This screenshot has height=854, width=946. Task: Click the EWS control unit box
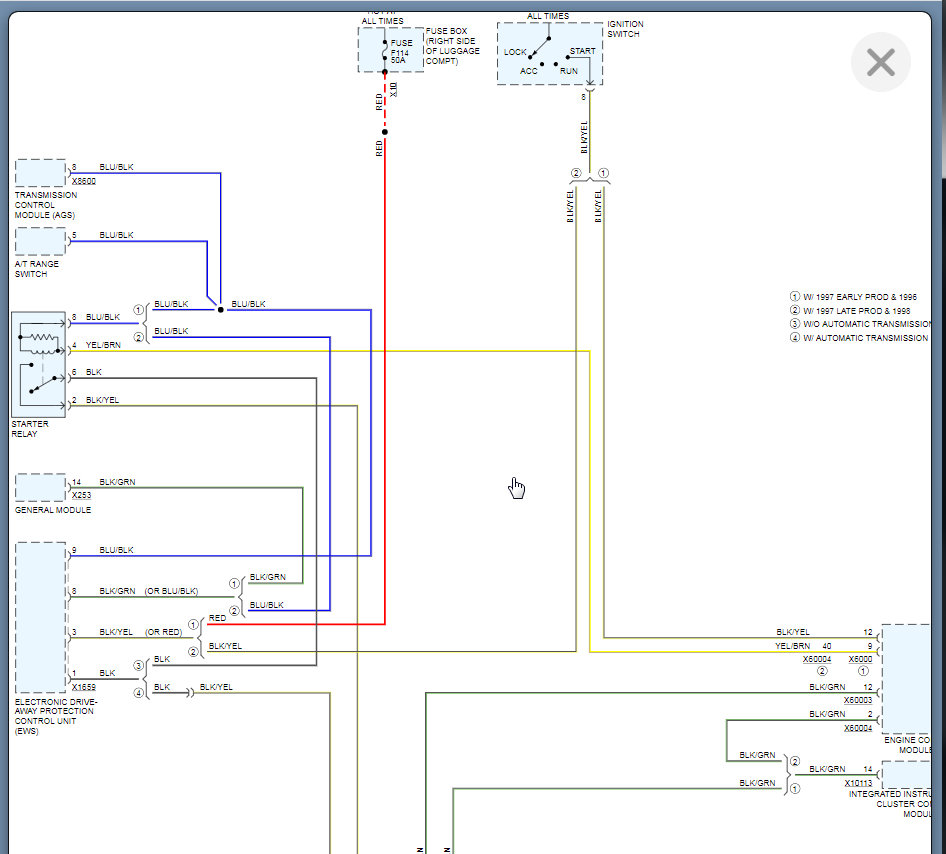coord(41,618)
